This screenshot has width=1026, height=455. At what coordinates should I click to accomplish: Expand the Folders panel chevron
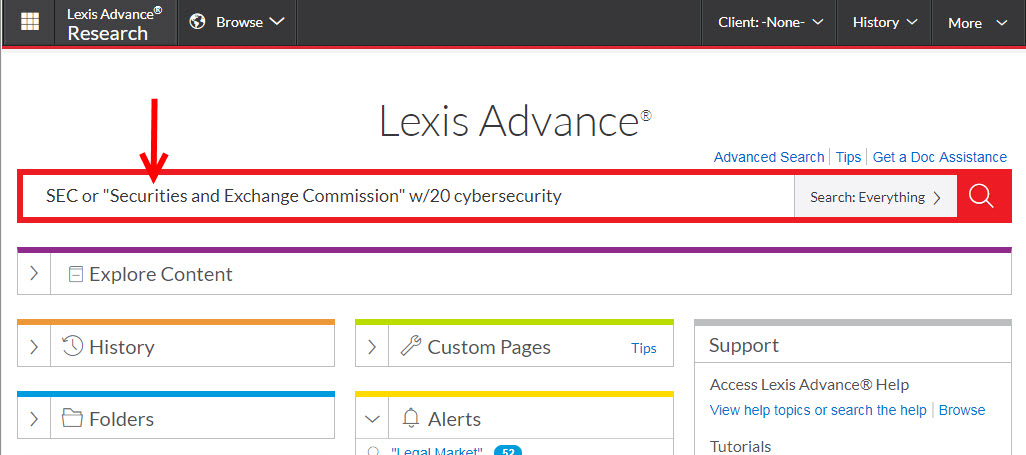(34, 418)
